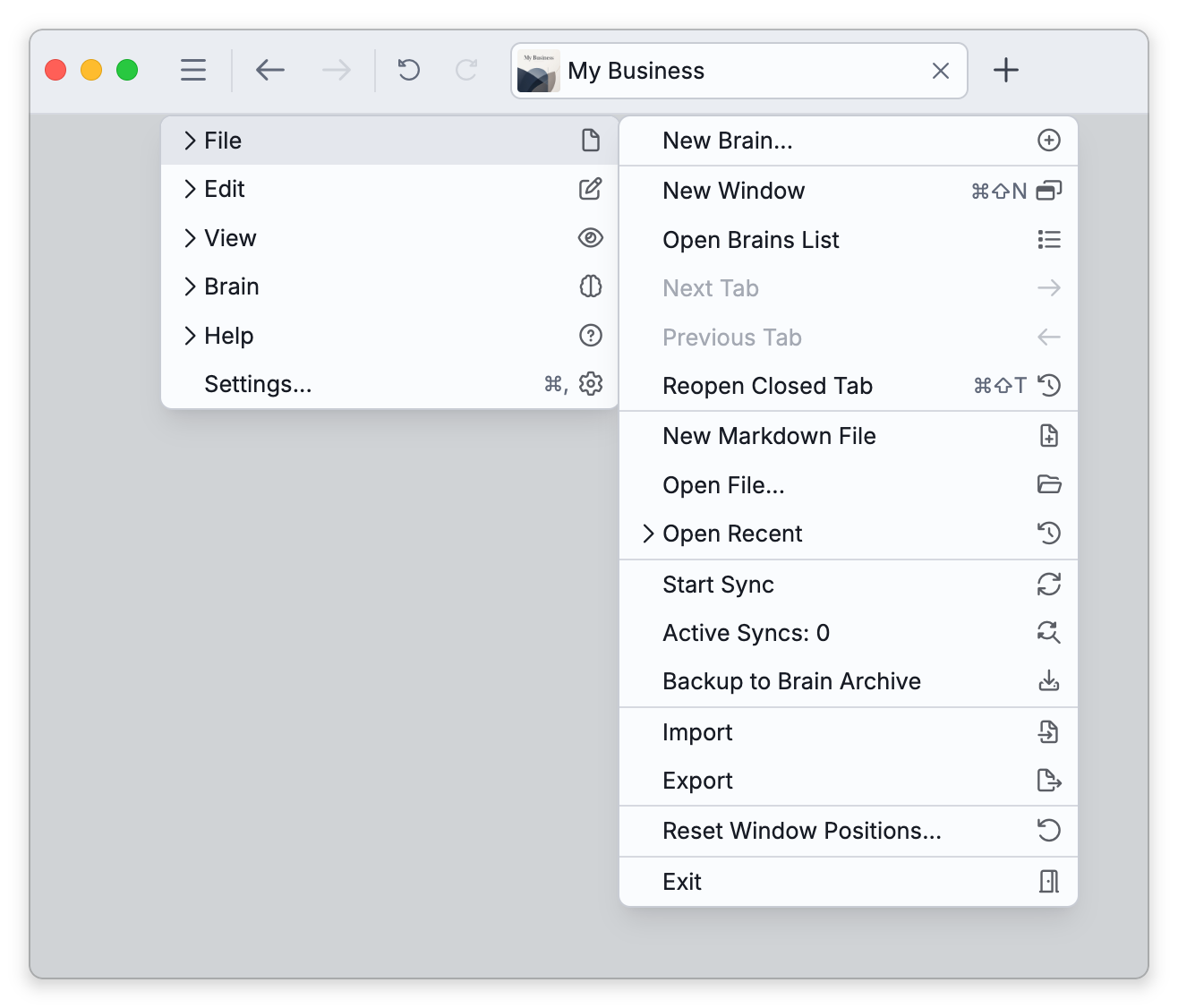Click the New Window stacked windows icon

[1049, 190]
